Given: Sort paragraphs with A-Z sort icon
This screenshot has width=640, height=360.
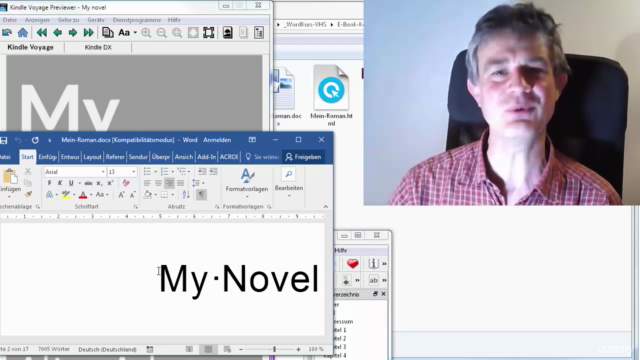Looking at the screenshot, I should coord(186,195).
